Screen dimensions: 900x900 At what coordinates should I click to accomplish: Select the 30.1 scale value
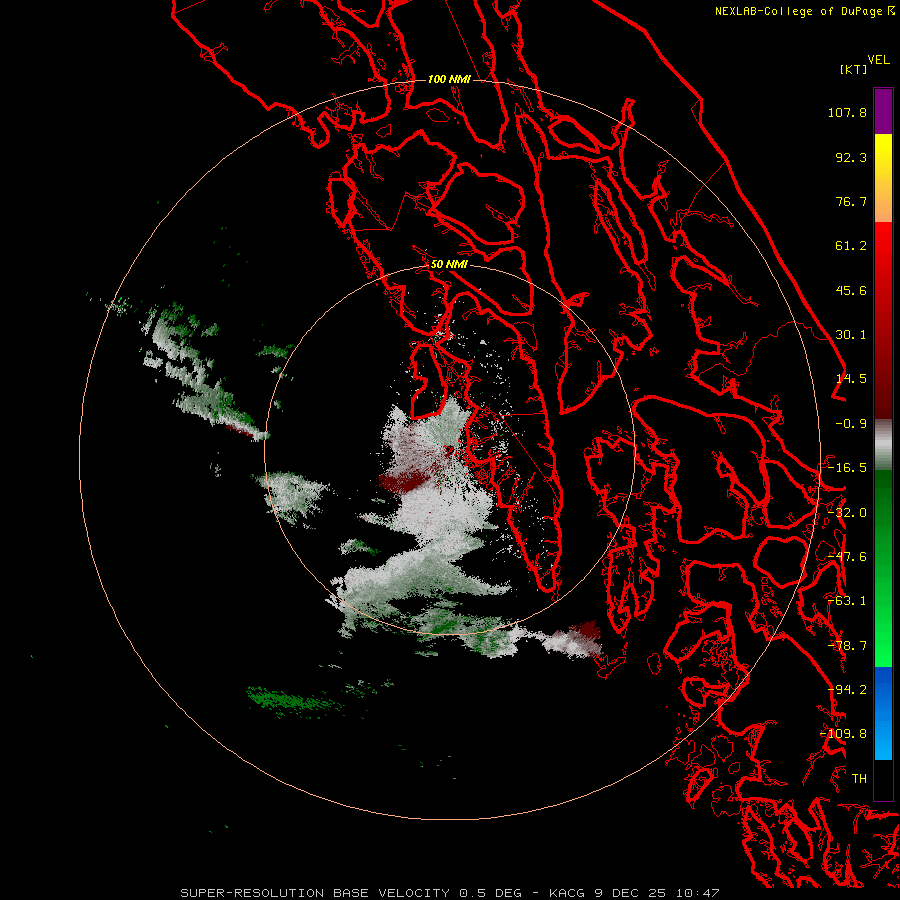pos(851,335)
